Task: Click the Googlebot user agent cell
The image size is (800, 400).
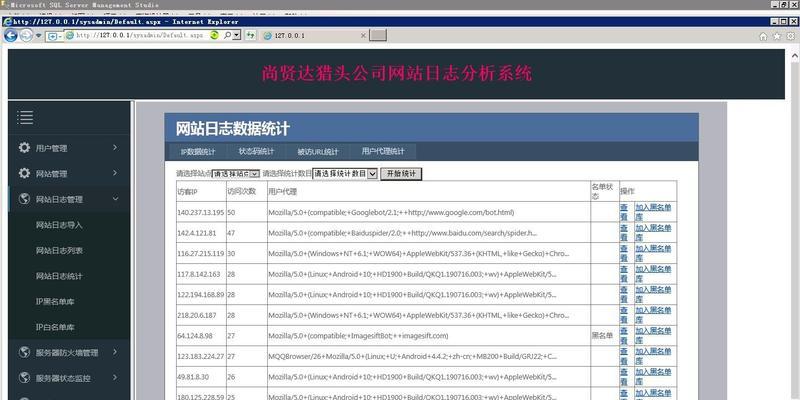Action: tap(429, 212)
